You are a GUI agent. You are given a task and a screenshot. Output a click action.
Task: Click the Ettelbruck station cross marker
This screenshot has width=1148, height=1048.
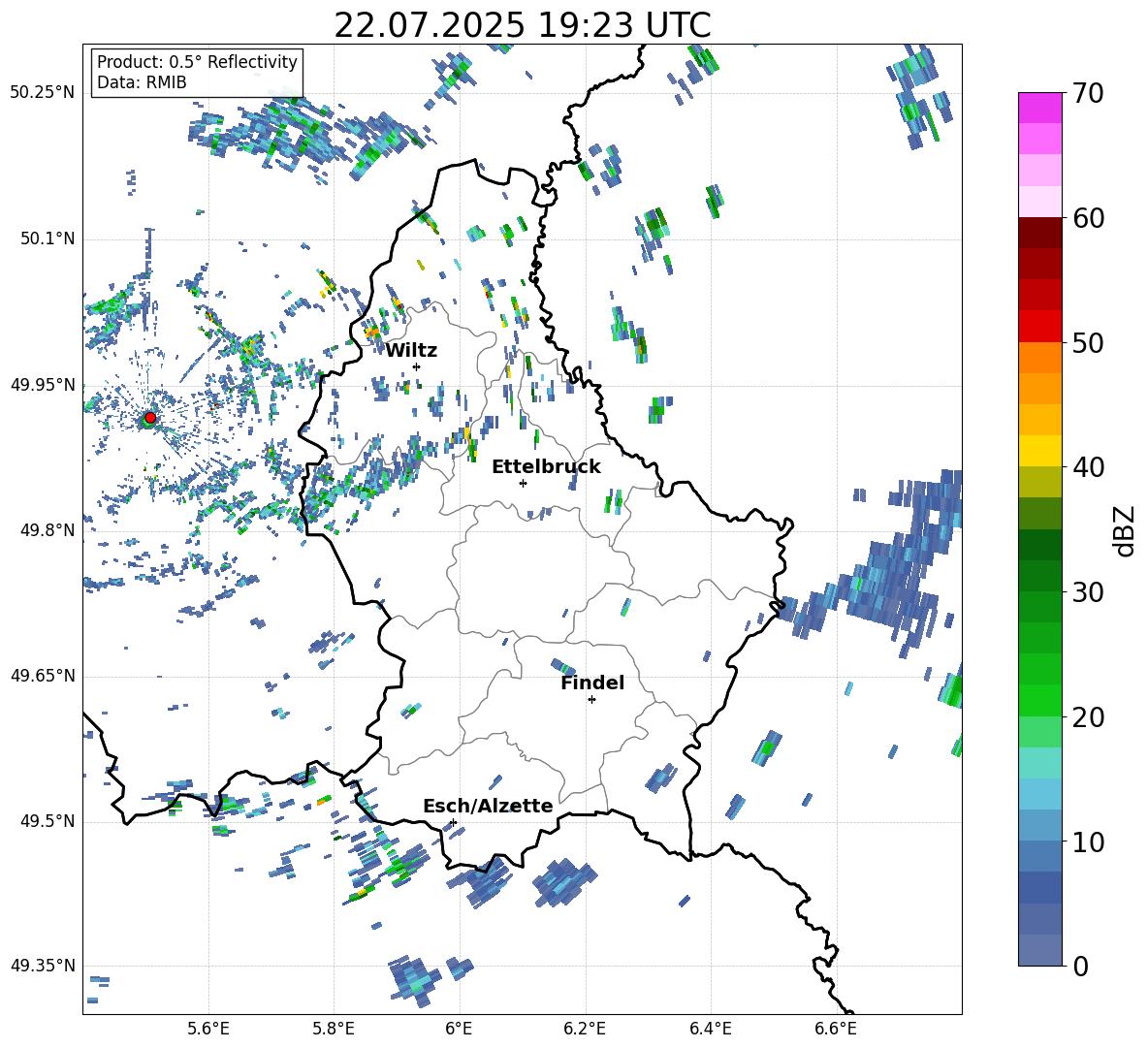523,483
